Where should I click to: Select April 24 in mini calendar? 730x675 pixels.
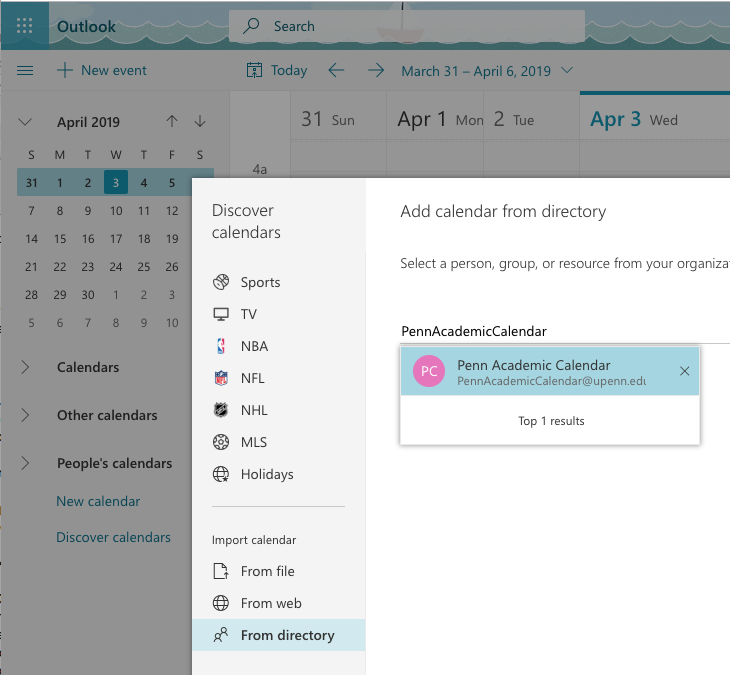(x=116, y=267)
